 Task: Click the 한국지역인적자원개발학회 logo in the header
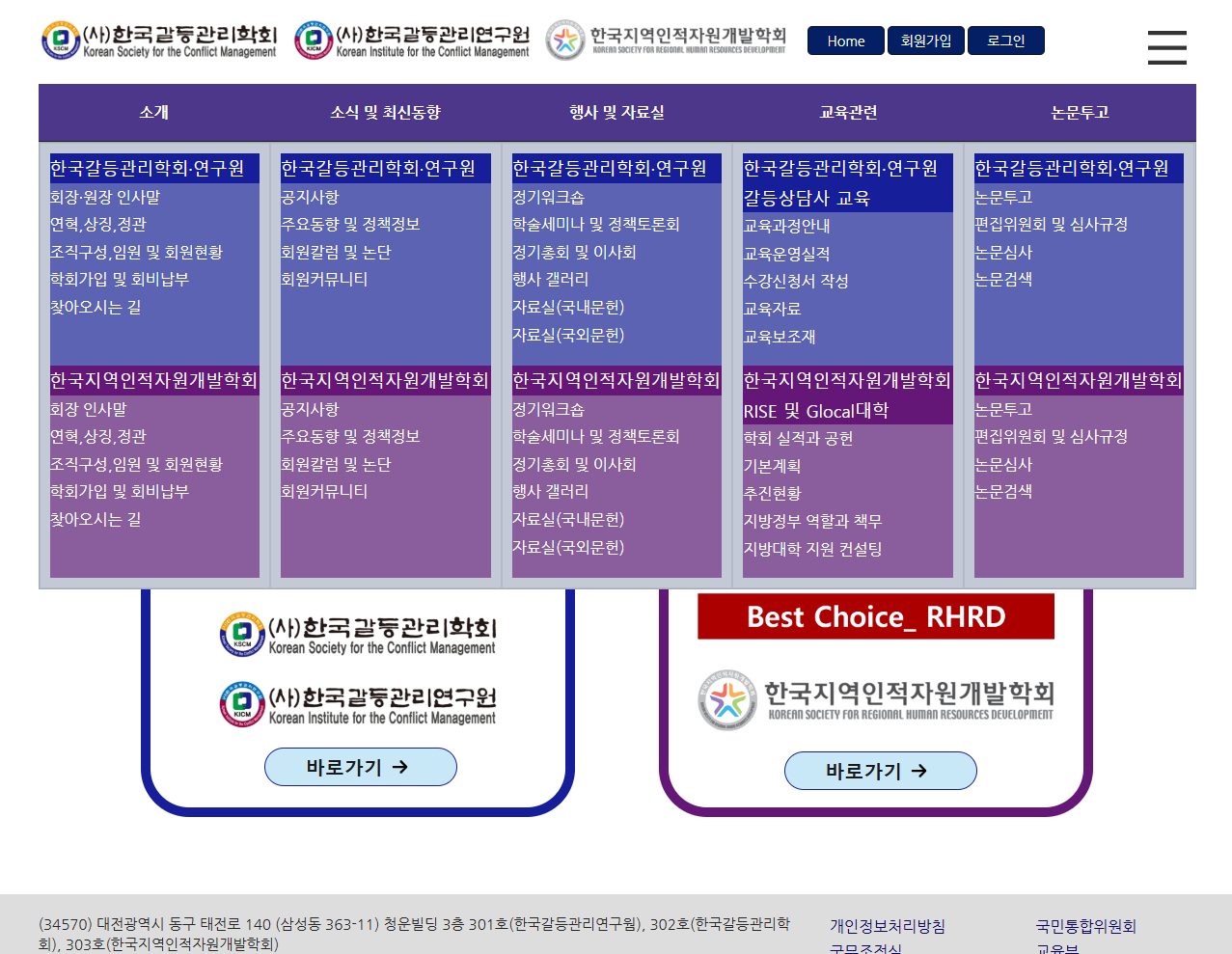tap(666, 41)
